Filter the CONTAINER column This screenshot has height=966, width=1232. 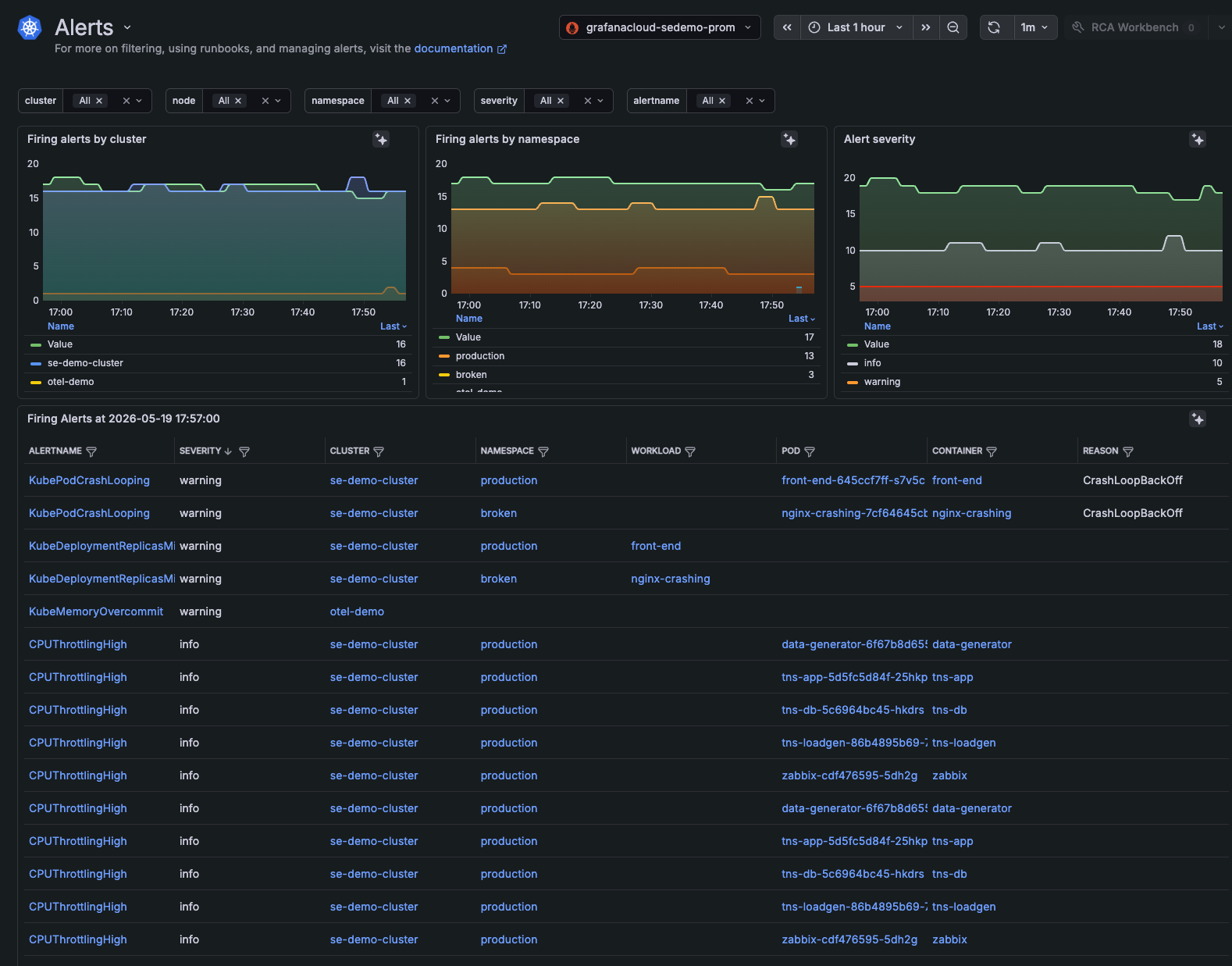click(x=992, y=451)
